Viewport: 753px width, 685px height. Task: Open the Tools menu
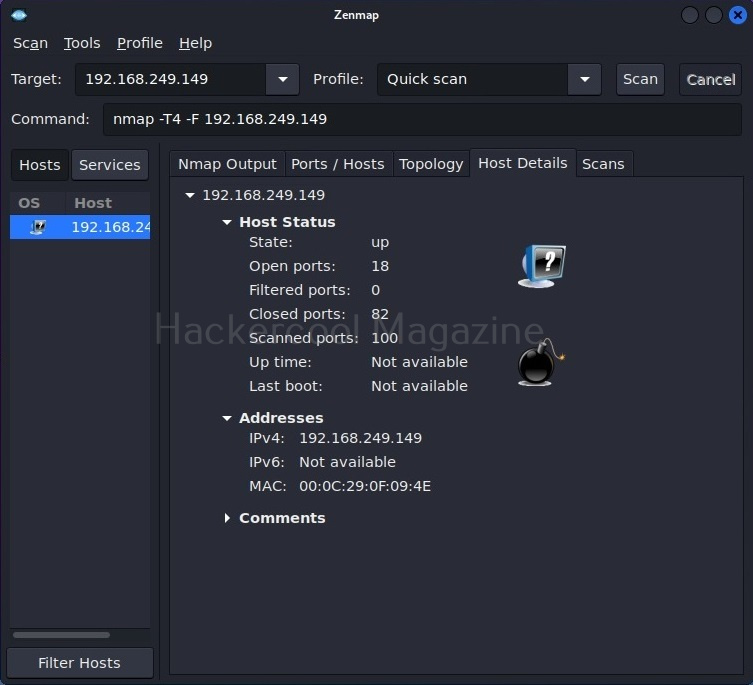click(x=82, y=43)
